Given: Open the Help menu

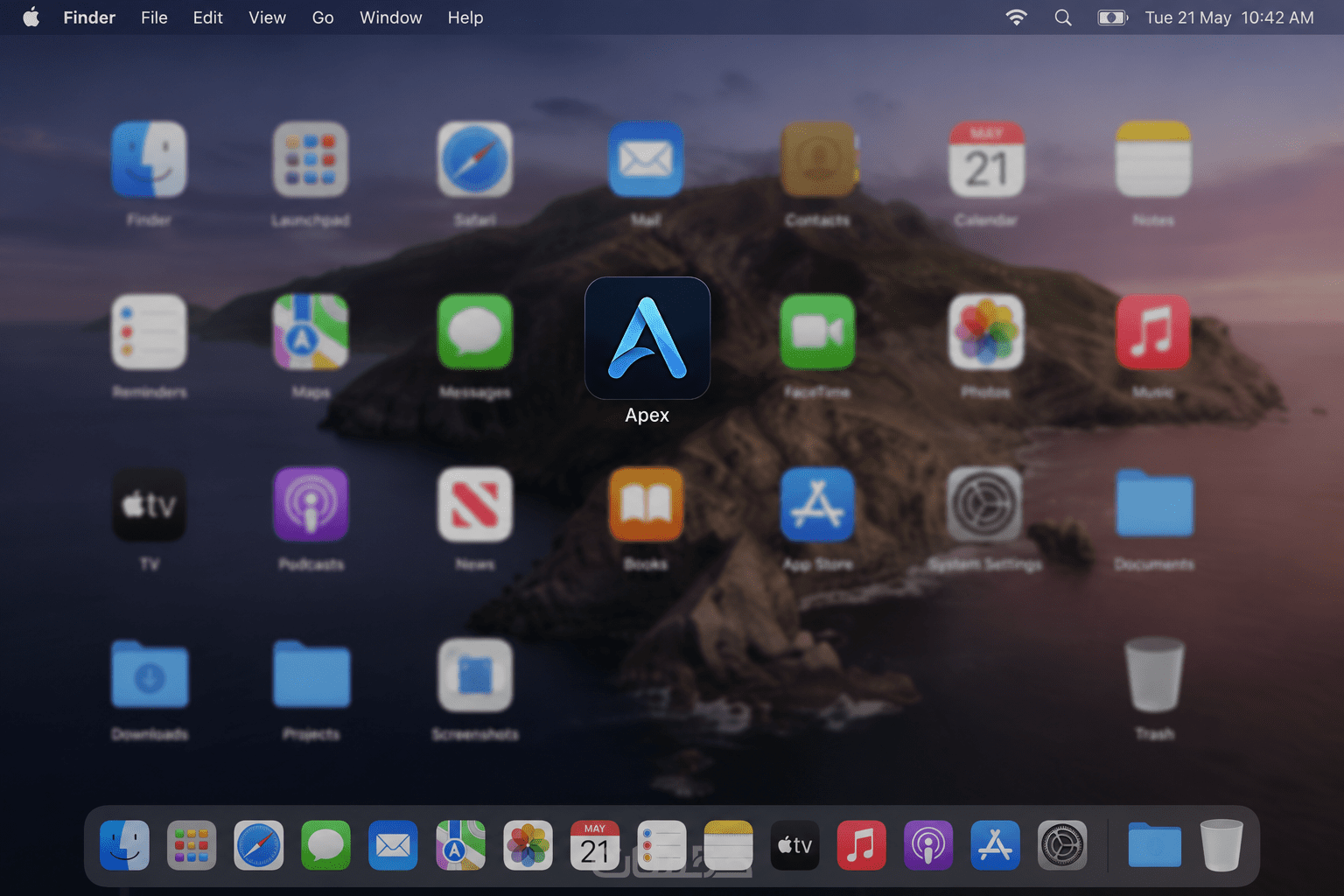Looking at the screenshot, I should [465, 17].
